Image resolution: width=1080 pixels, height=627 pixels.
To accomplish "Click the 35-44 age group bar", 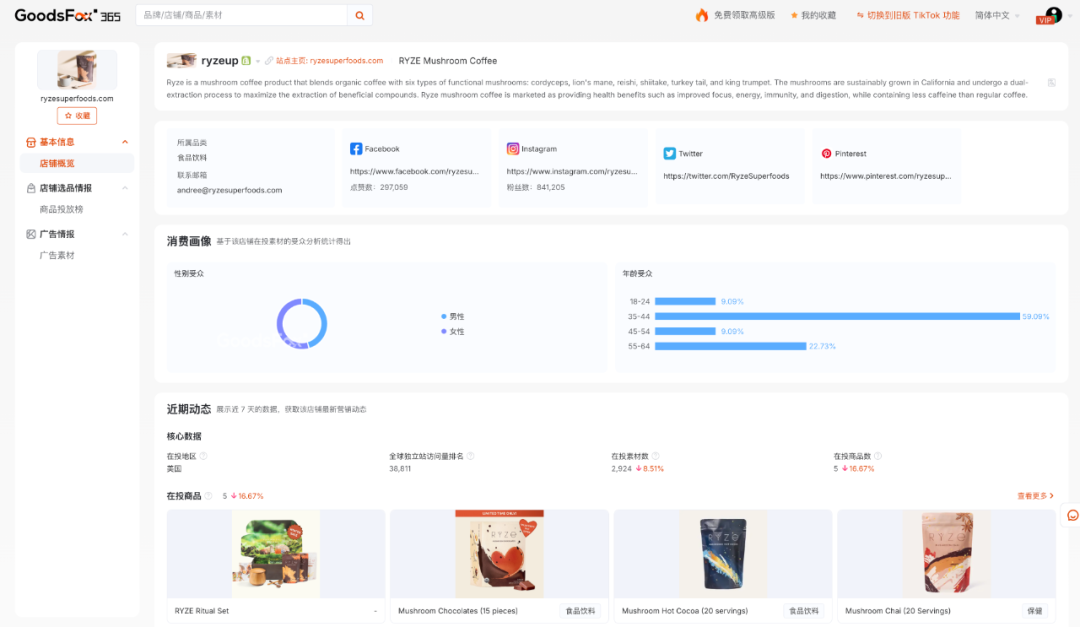I will (x=836, y=316).
